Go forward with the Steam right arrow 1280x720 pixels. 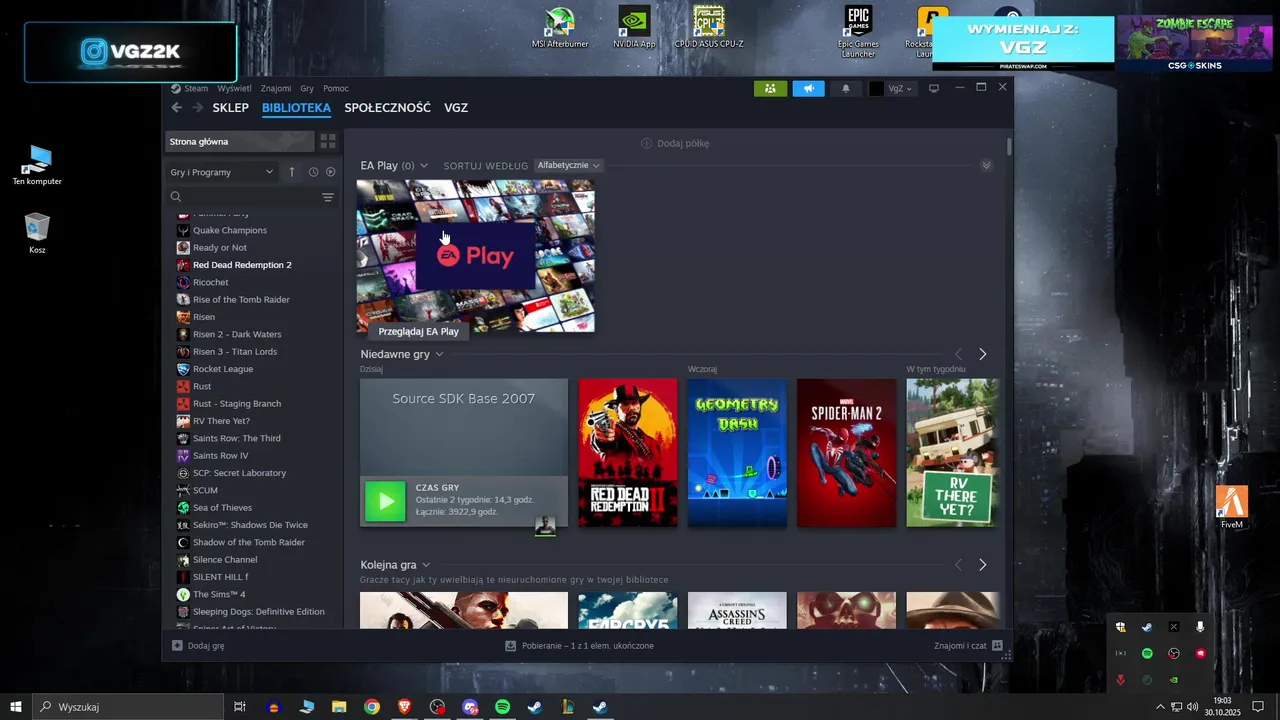(198, 108)
